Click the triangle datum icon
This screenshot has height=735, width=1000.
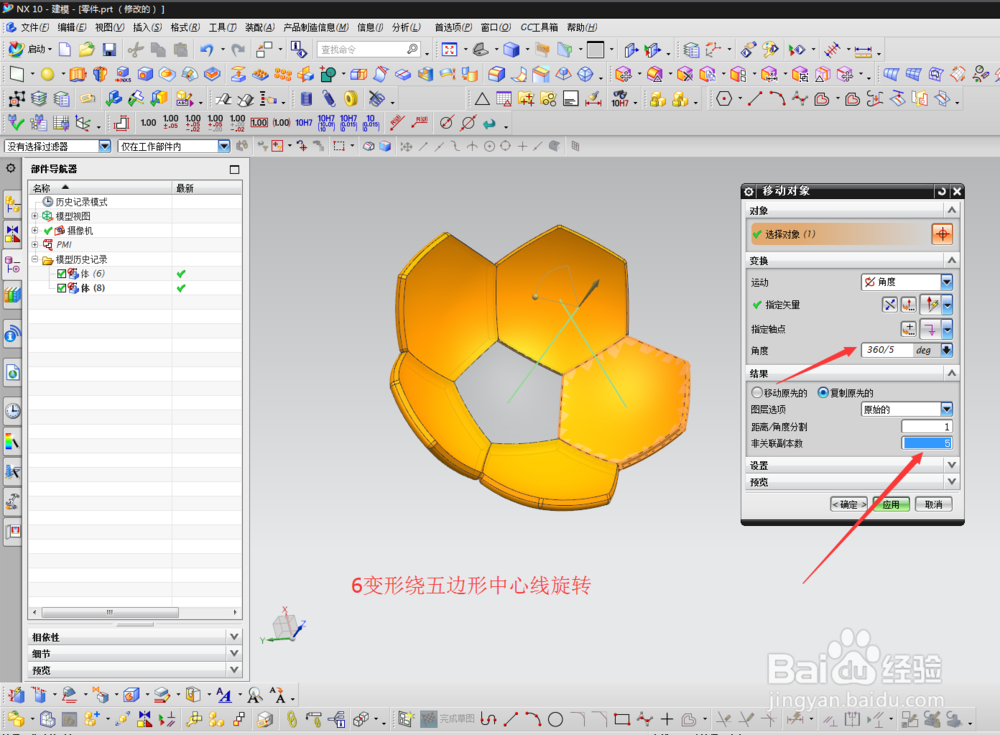click(x=482, y=99)
